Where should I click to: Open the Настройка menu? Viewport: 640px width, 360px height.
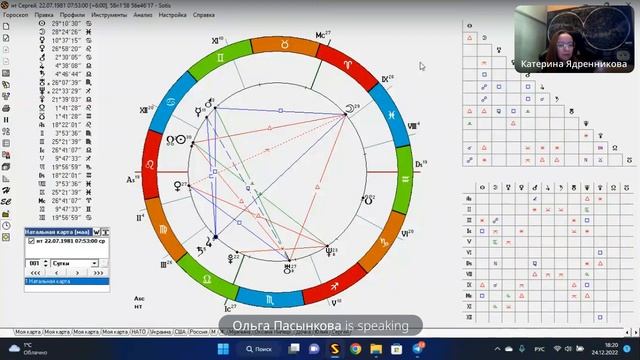click(x=172, y=15)
